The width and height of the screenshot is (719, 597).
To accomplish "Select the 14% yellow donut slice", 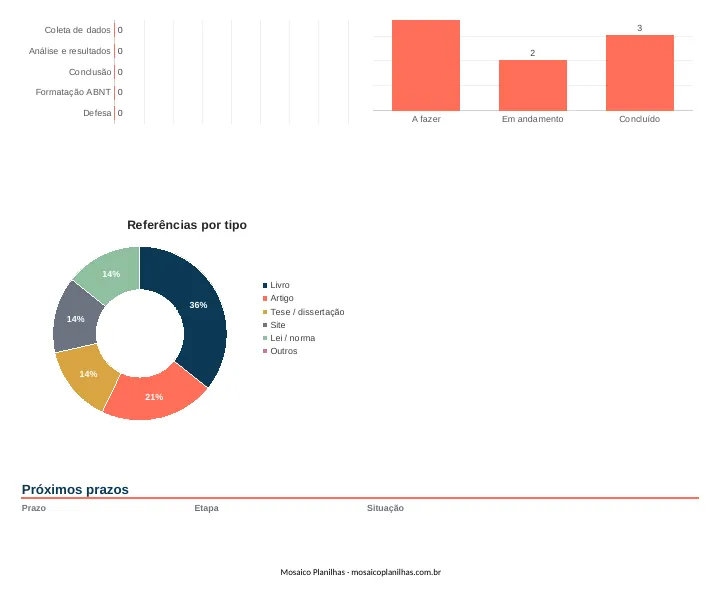I will [x=87, y=376].
